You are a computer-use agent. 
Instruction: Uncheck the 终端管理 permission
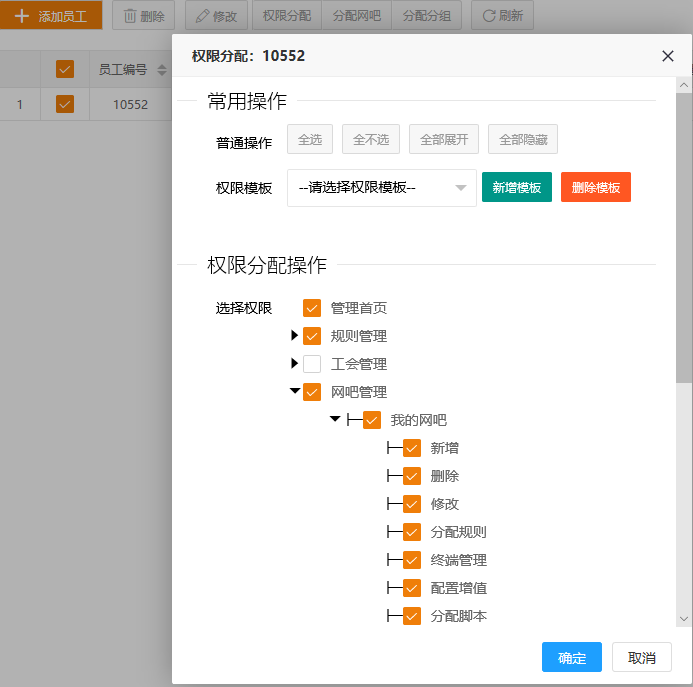click(412, 560)
